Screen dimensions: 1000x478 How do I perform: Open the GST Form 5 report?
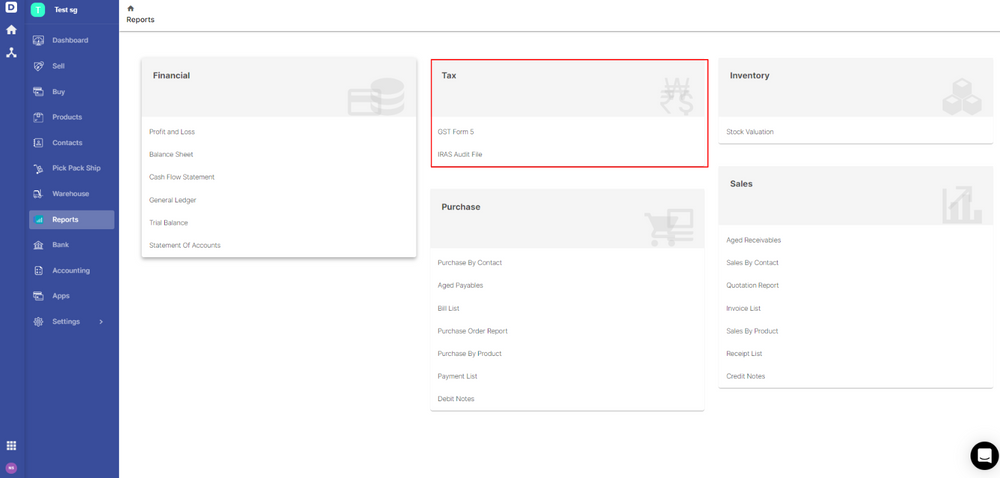[455, 132]
